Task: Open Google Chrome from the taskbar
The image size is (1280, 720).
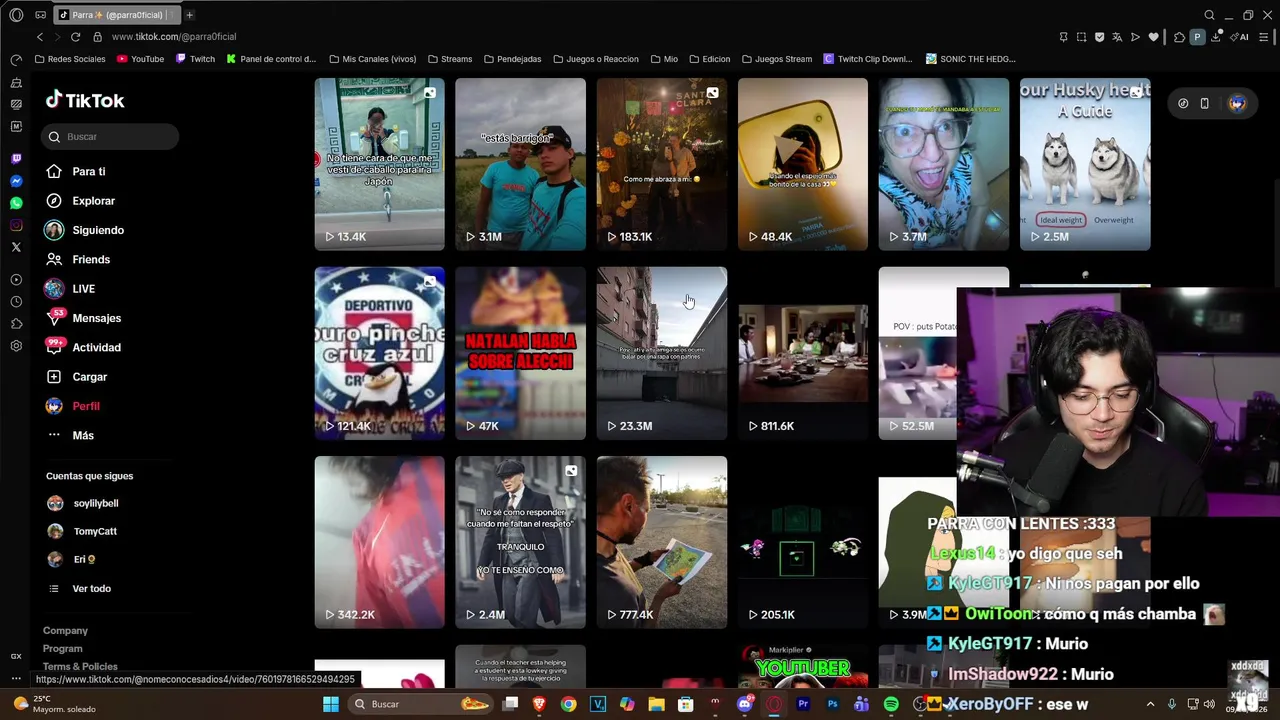Action: click(x=568, y=704)
